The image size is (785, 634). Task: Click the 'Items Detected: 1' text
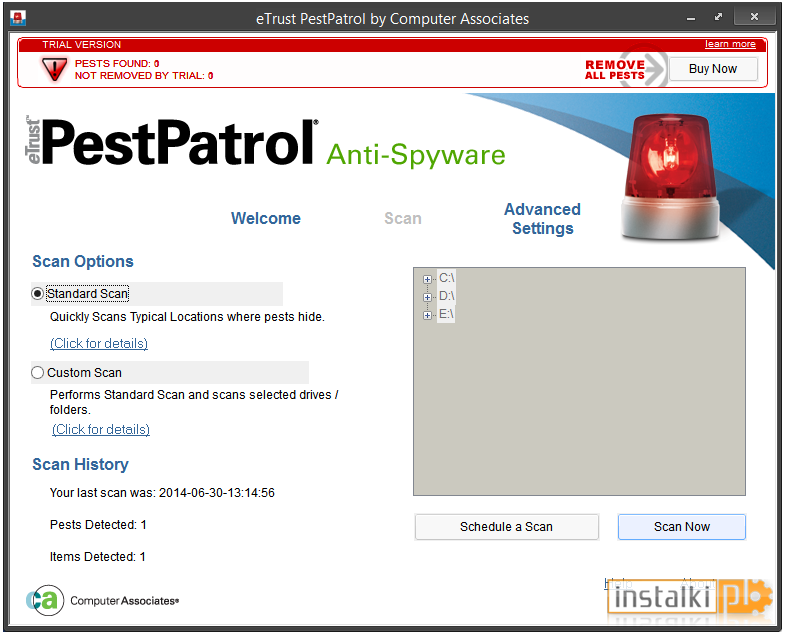click(98, 557)
